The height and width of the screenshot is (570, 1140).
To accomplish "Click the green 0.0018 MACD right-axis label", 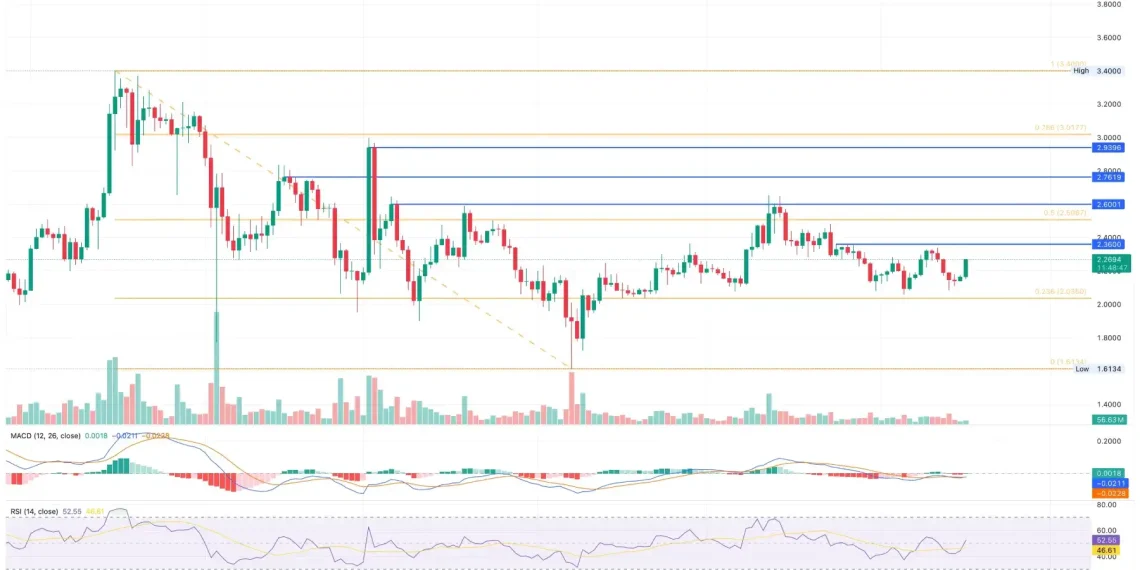I will (x=1110, y=473).
